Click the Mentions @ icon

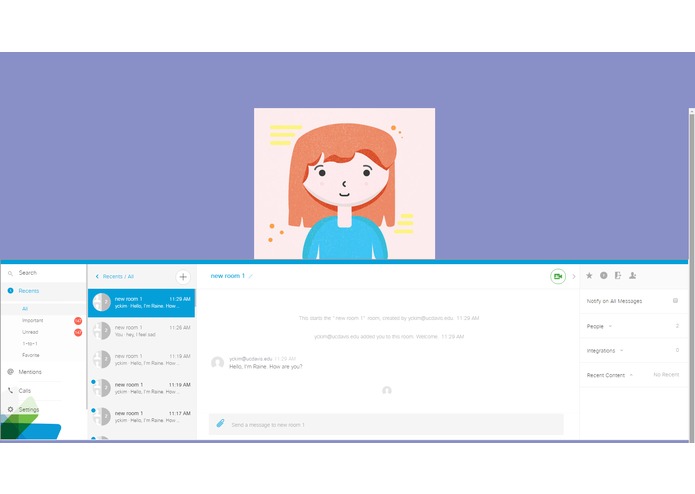click(10, 372)
